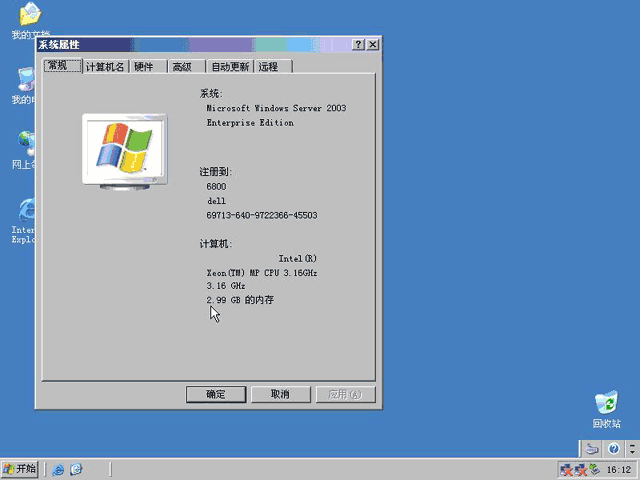Open the language bar help icon
Image resolution: width=640 pixels, height=480 pixels.
click(x=613, y=449)
